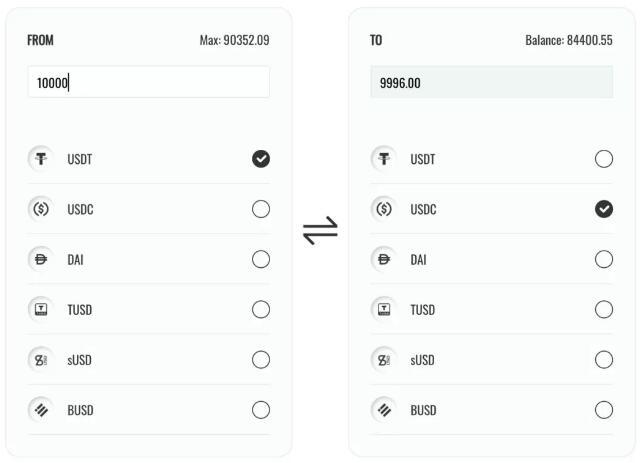Image resolution: width=640 pixels, height=463 pixels.
Task: Click the BUSD label in TO list
Action: pyautogui.click(x=423, y=410)
